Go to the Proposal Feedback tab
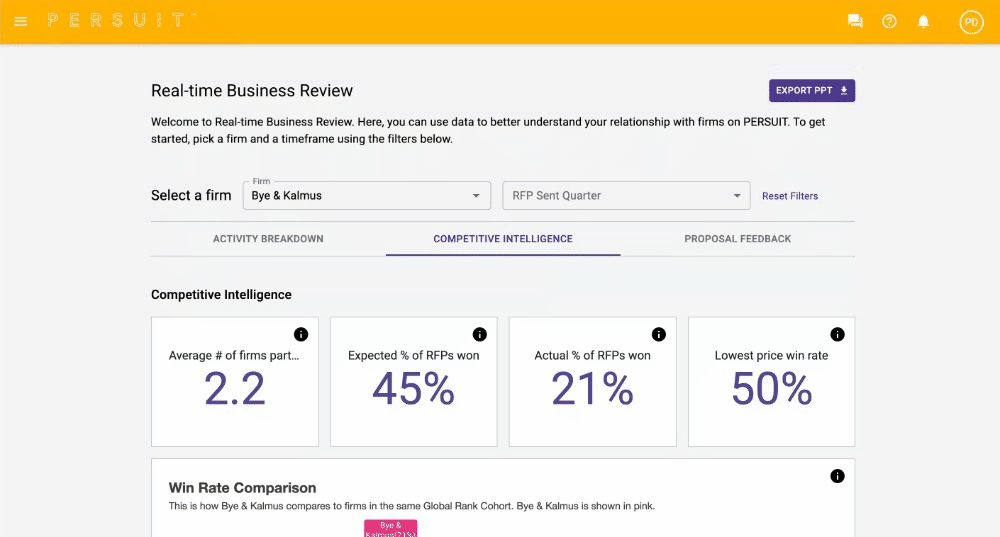The width and height of the screenshot is (1000, 537). click(737, 239)
